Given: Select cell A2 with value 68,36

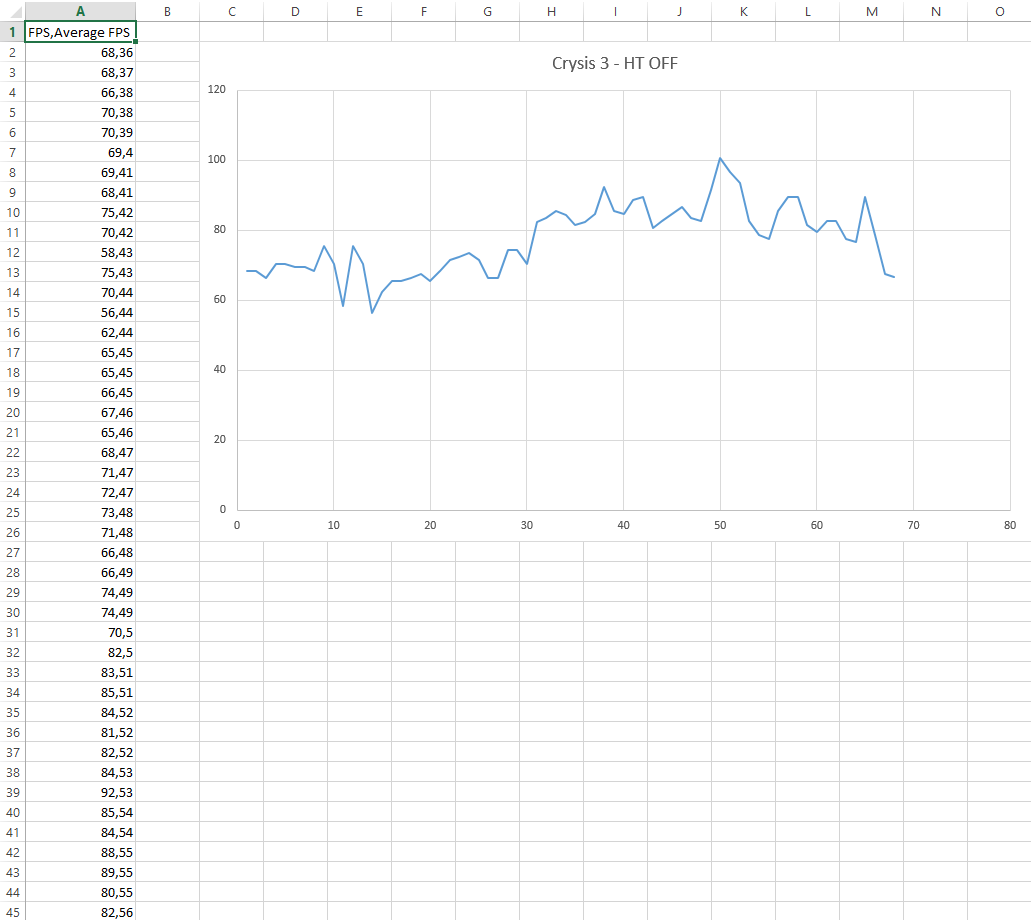Looking at the screenshot, I should point(81,52).
